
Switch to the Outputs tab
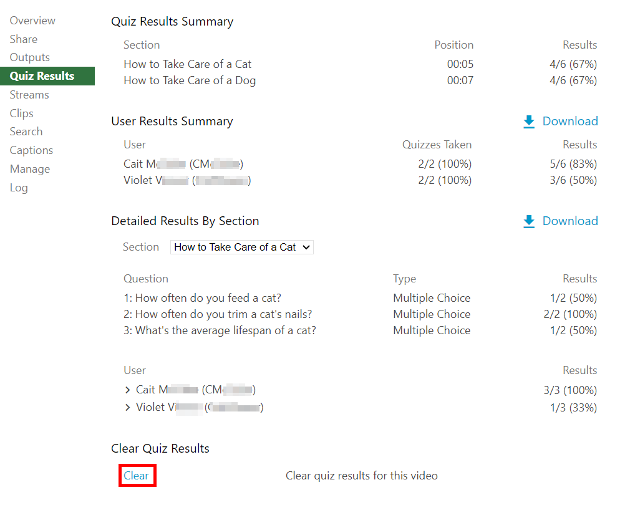pyautogui.click(x=30, y=58)
